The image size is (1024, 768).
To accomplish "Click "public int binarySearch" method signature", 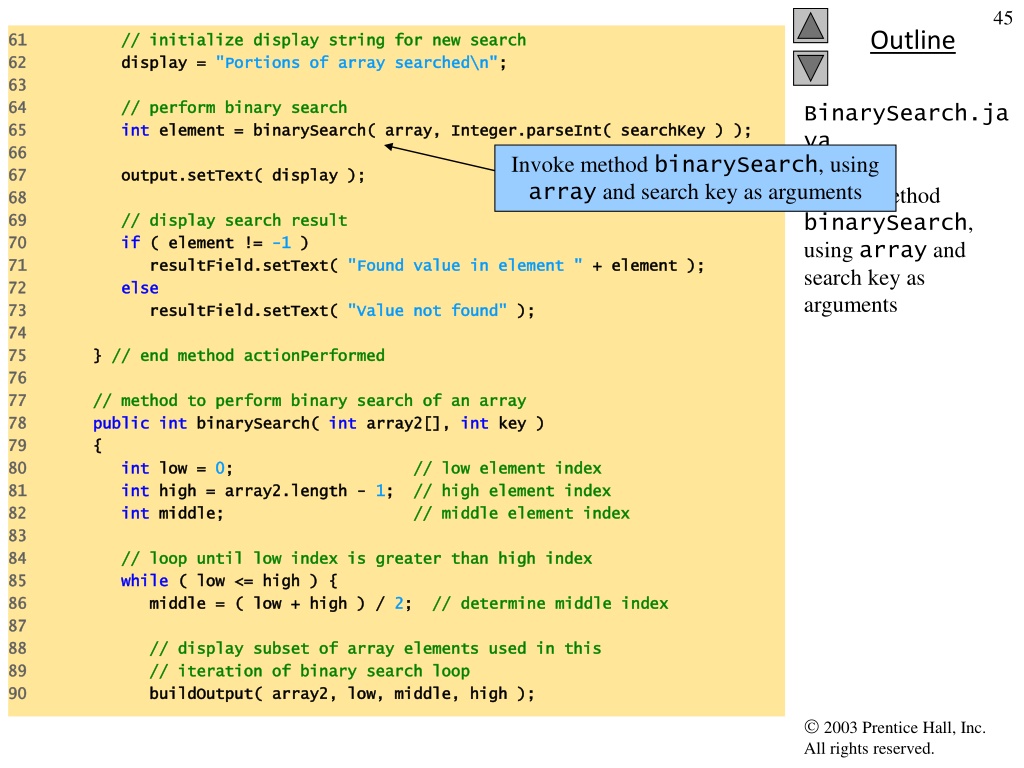I will pyautogui.click(x=318, y=424).
